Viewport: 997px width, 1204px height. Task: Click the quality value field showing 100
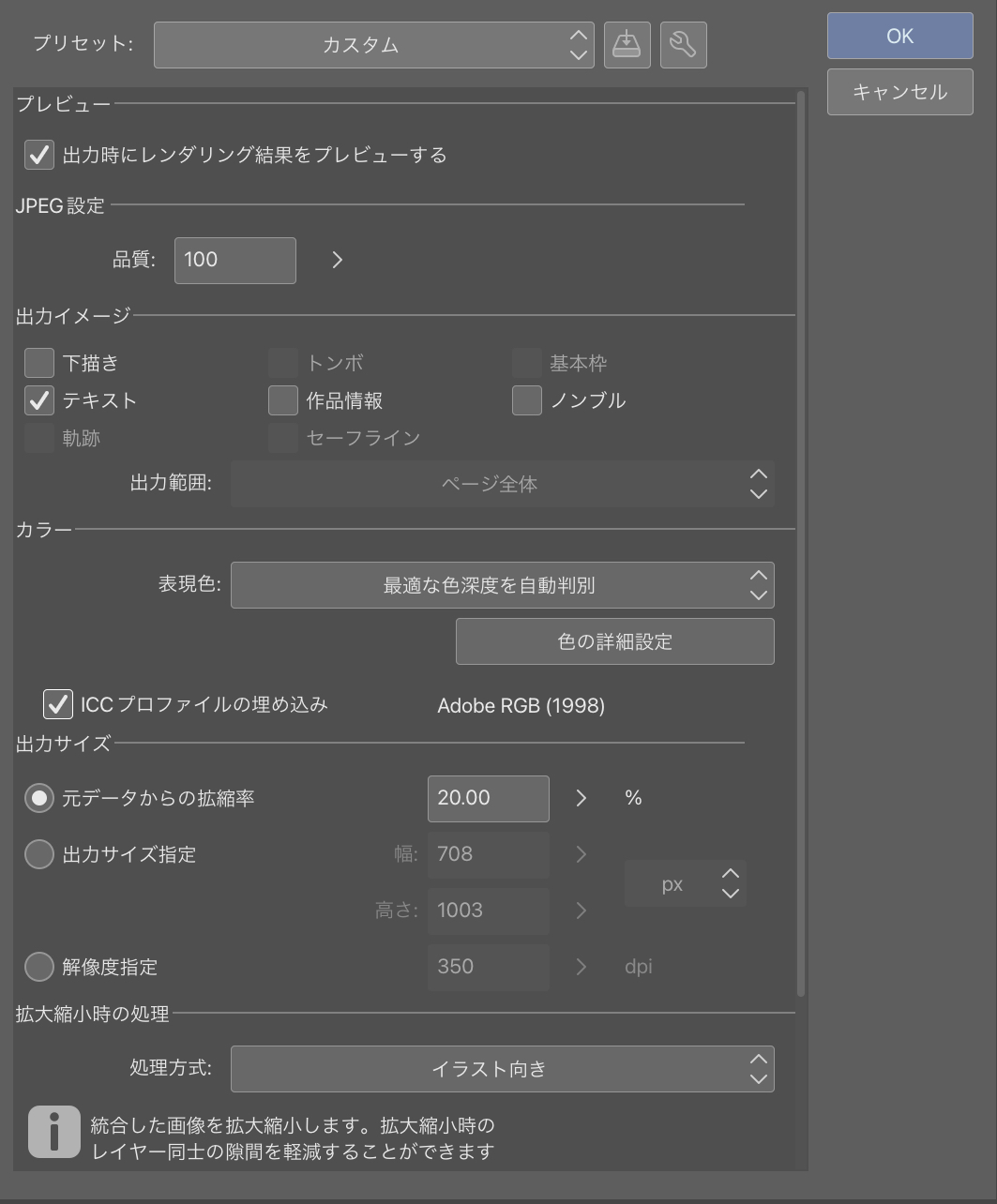coord(234,260)
